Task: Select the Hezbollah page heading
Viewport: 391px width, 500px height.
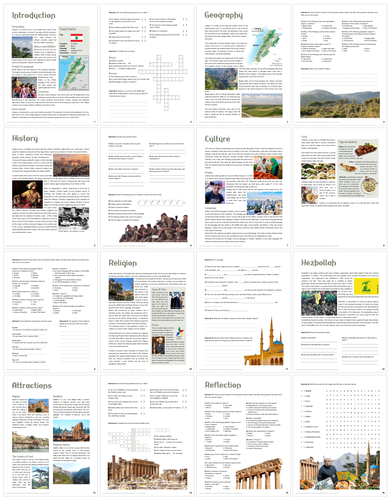Action: tap(318, 262)
